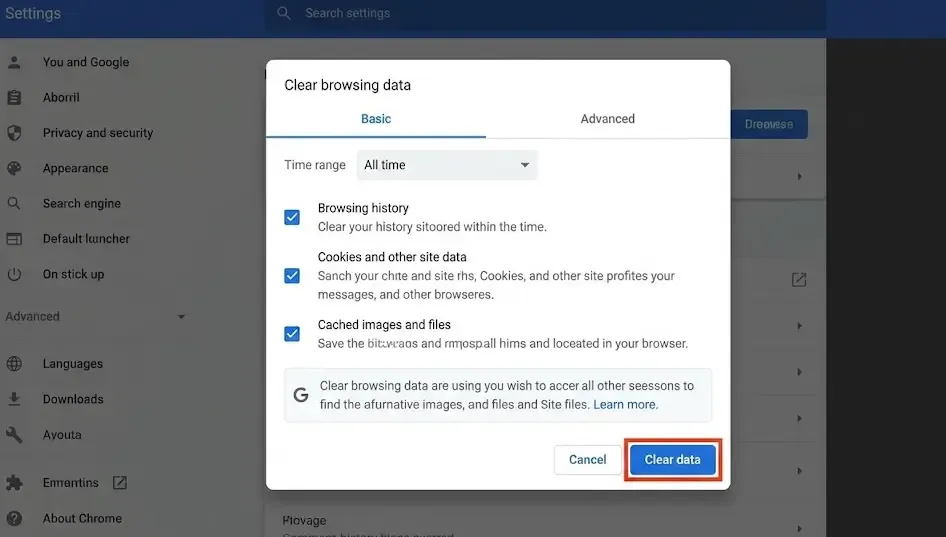Switch to the Advanced tab in dialog
The image size is (946, 537).
point(608,119)
